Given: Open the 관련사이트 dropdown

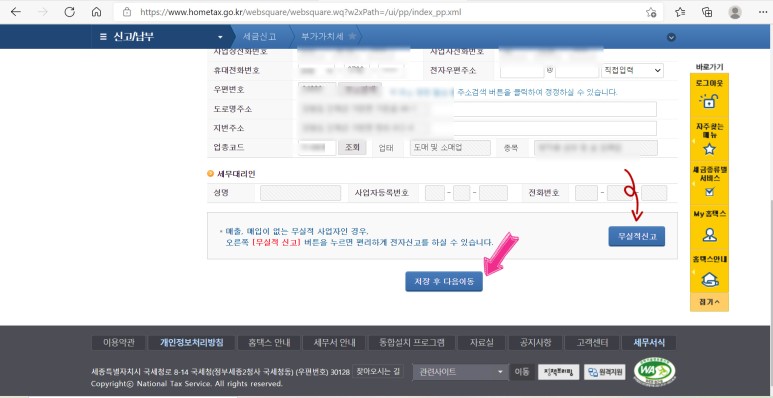Looking at the screenshot, I should coord(460,372).
